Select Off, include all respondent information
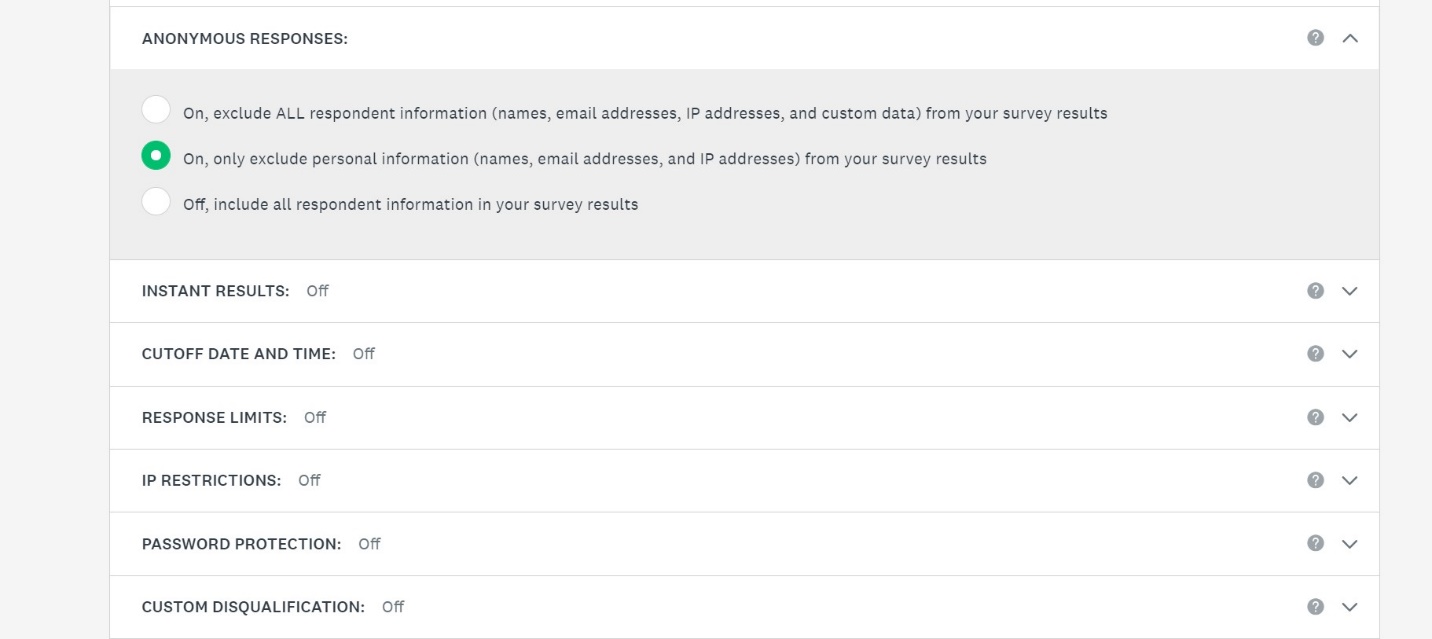 156,201
